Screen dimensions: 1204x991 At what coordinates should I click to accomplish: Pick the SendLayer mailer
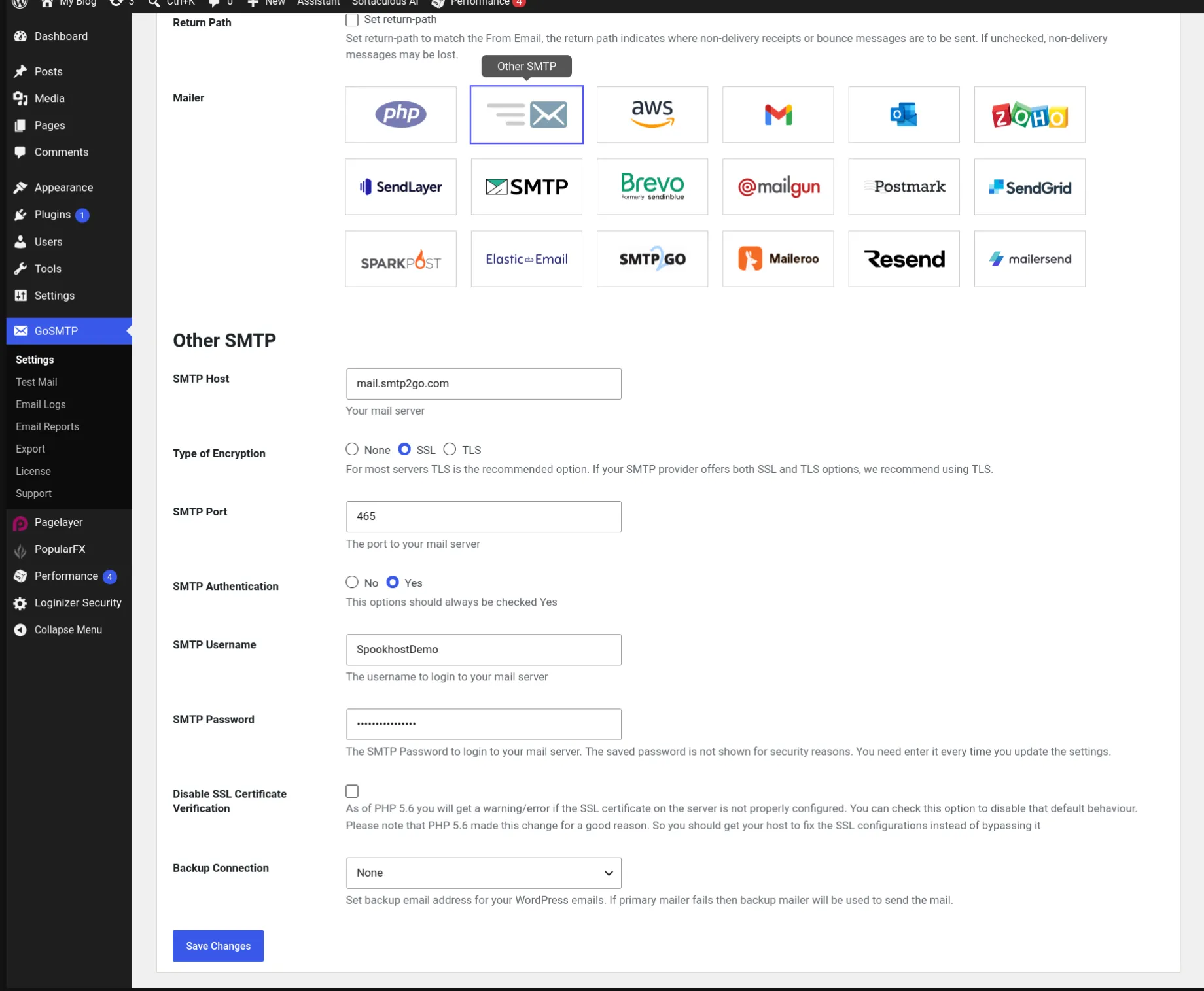point(400,186)
